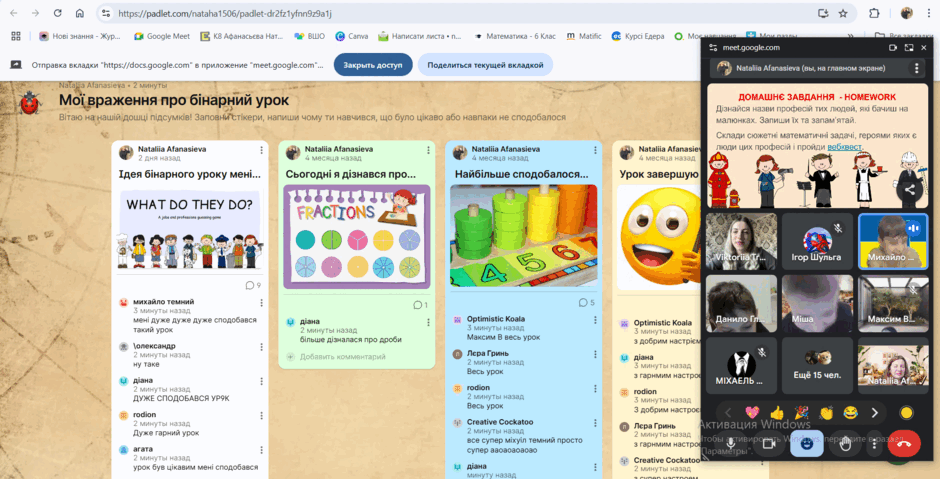Image resolution: width=940 pixels, height=479 pixels.
Task: Select Міша participant video tile
Action: 817,303
